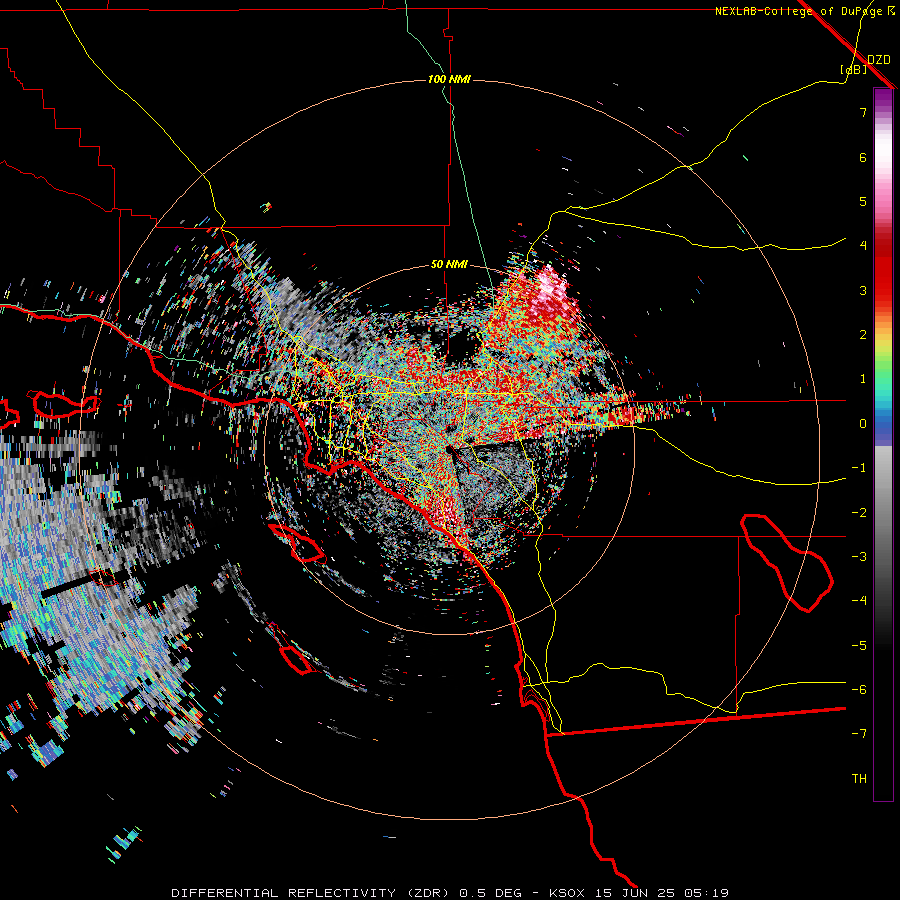900x900 pixels.
Task: Select the -4 value on the scale
Action: pyautogui.click(x=859, y=601)
